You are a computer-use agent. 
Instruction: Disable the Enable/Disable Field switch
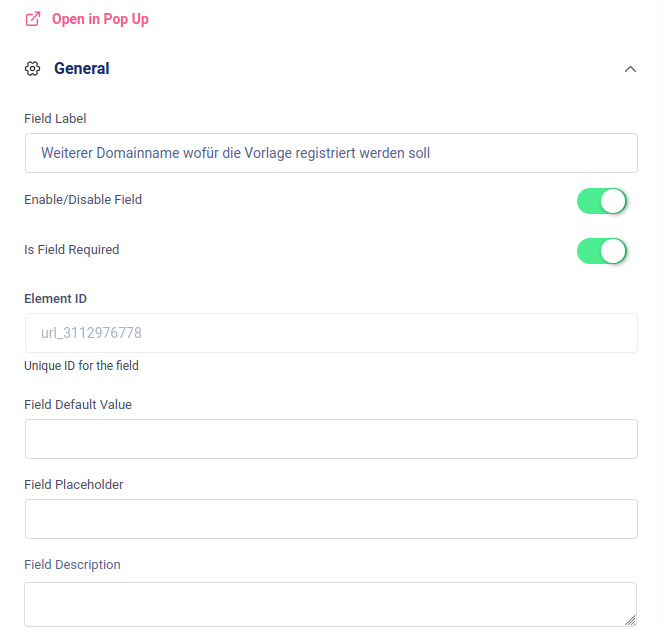tap(601, 201)
